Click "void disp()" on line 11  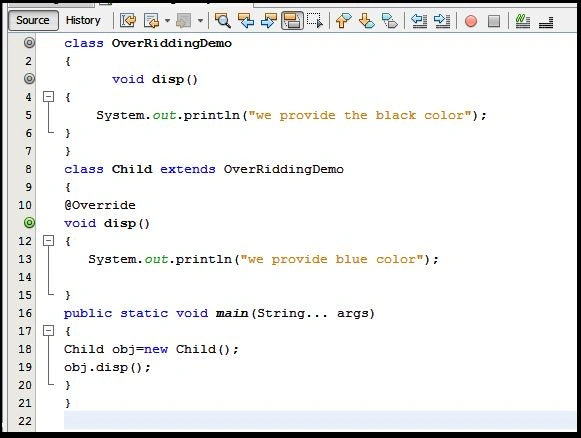(x=107, y=223)
